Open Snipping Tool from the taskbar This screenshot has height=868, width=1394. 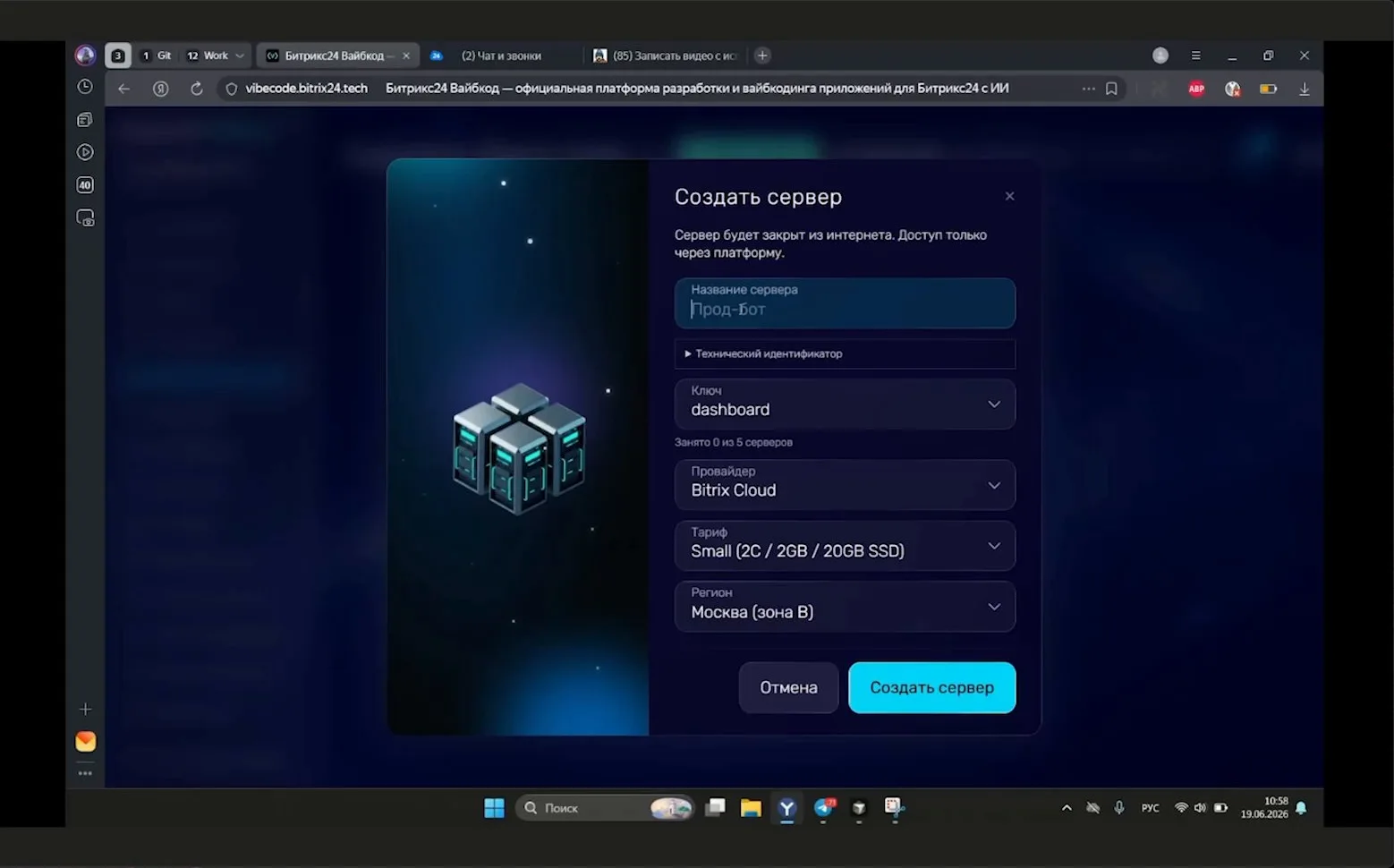pos(894,808)
